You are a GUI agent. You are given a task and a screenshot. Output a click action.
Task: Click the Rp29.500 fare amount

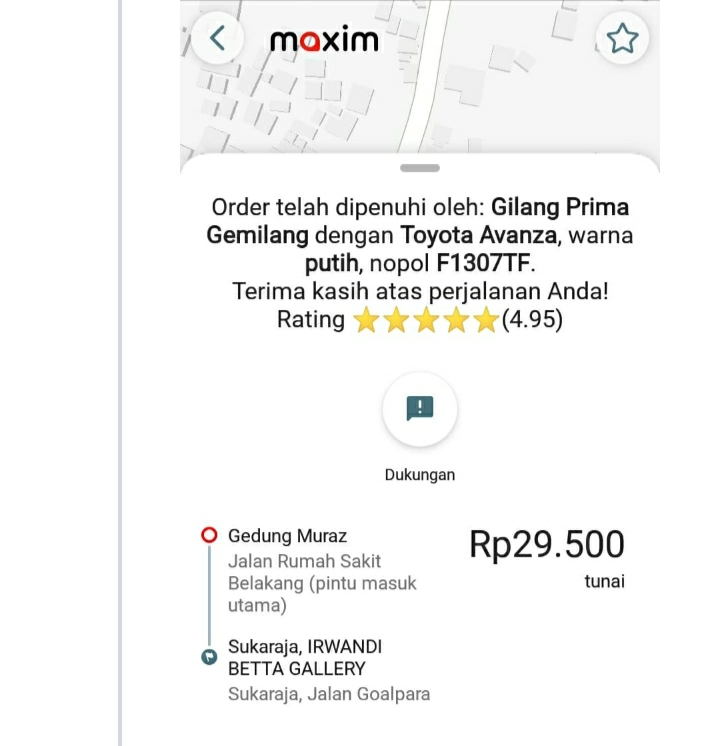point(546,545)
